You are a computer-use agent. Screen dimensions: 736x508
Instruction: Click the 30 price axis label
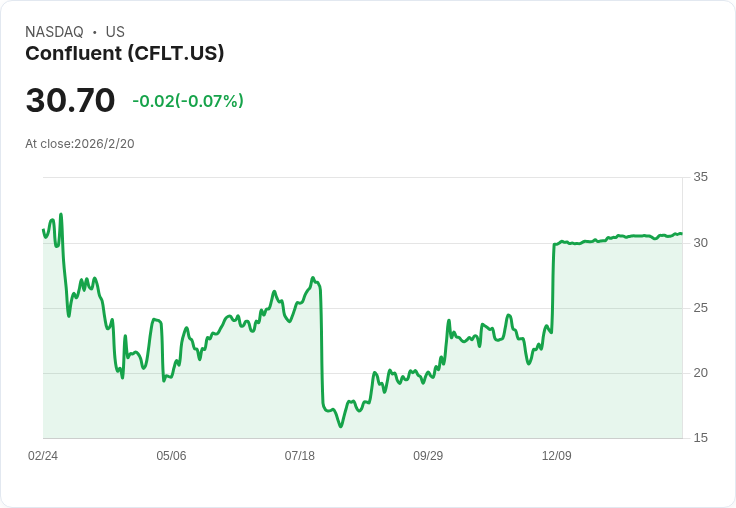[x=700, y=243]
